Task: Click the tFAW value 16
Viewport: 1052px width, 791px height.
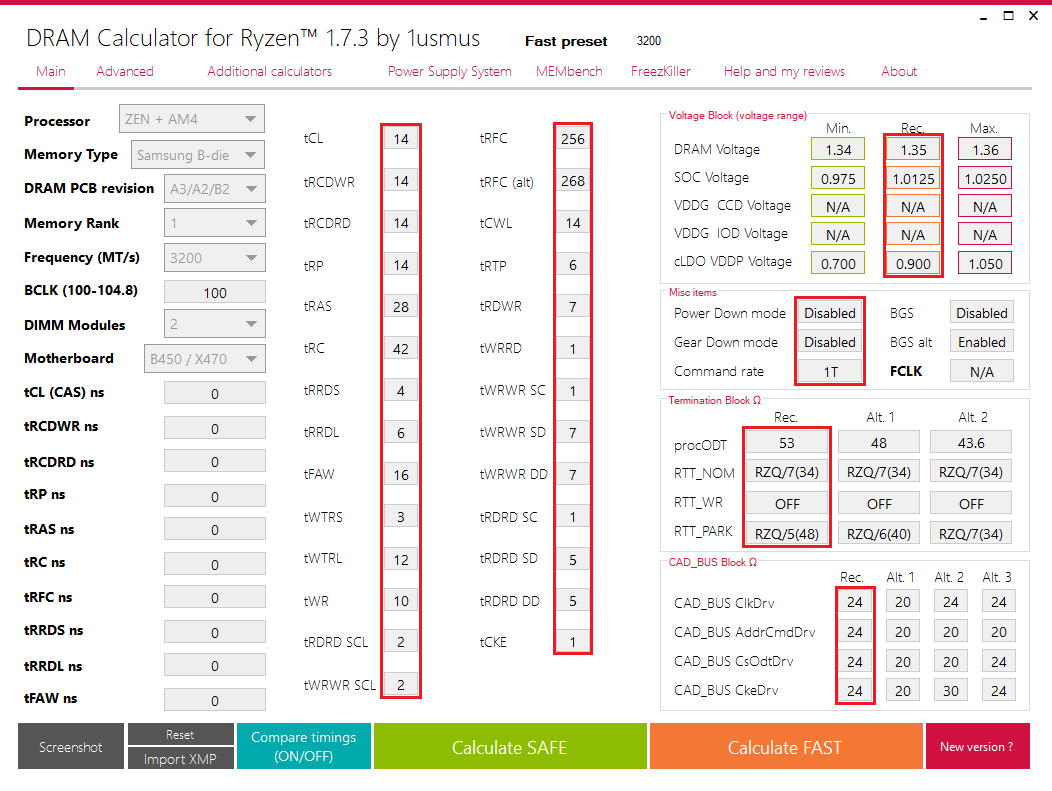Action: pos(401,475)
